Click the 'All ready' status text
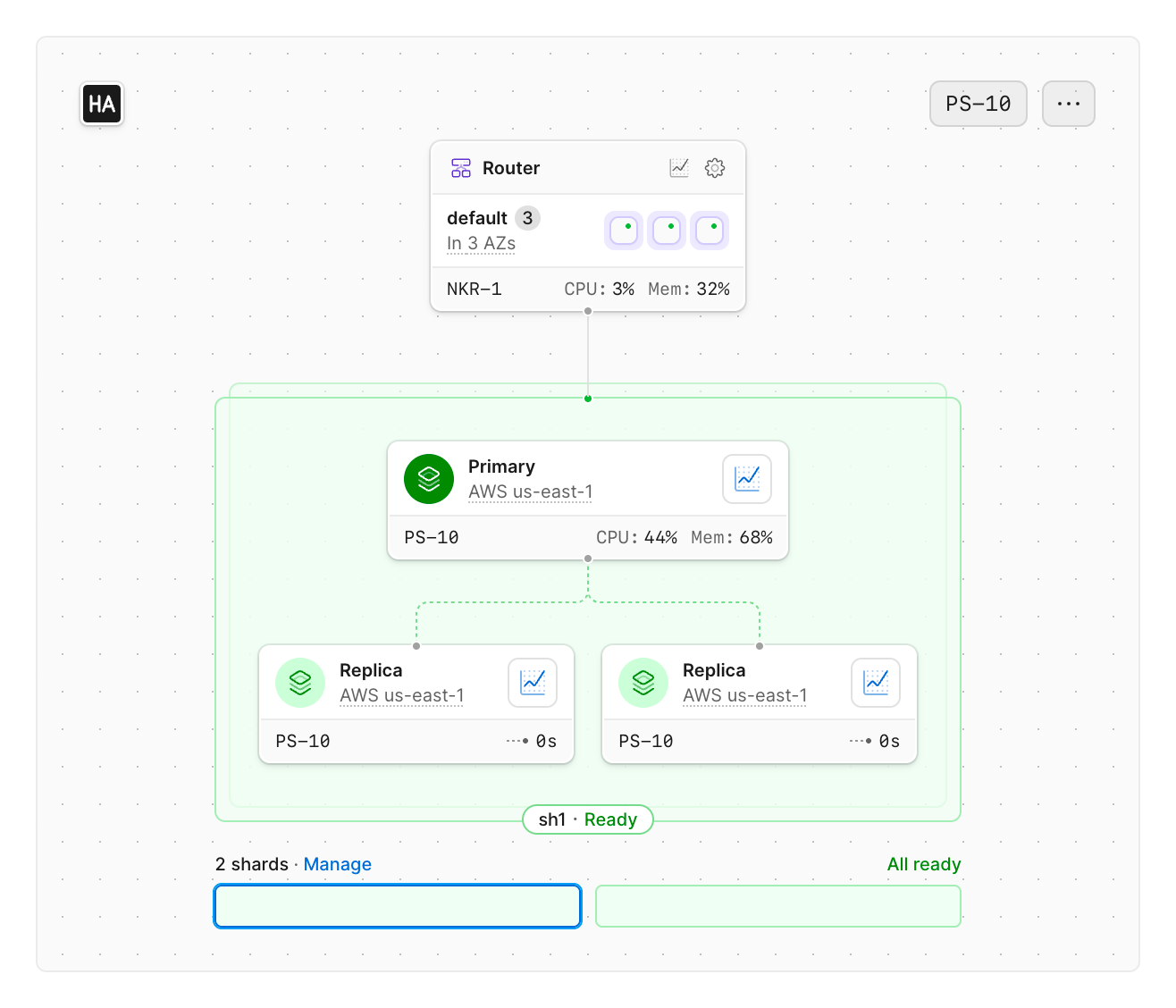1176x1008 pixels. (x=924, y=864)
